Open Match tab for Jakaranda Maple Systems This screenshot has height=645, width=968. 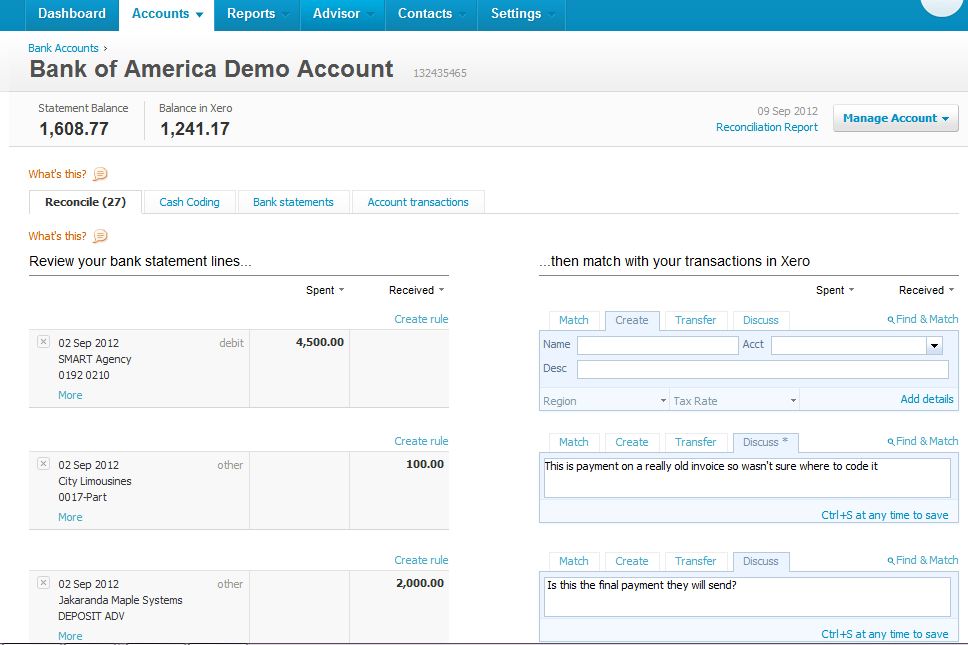click(x=574, y=561)
